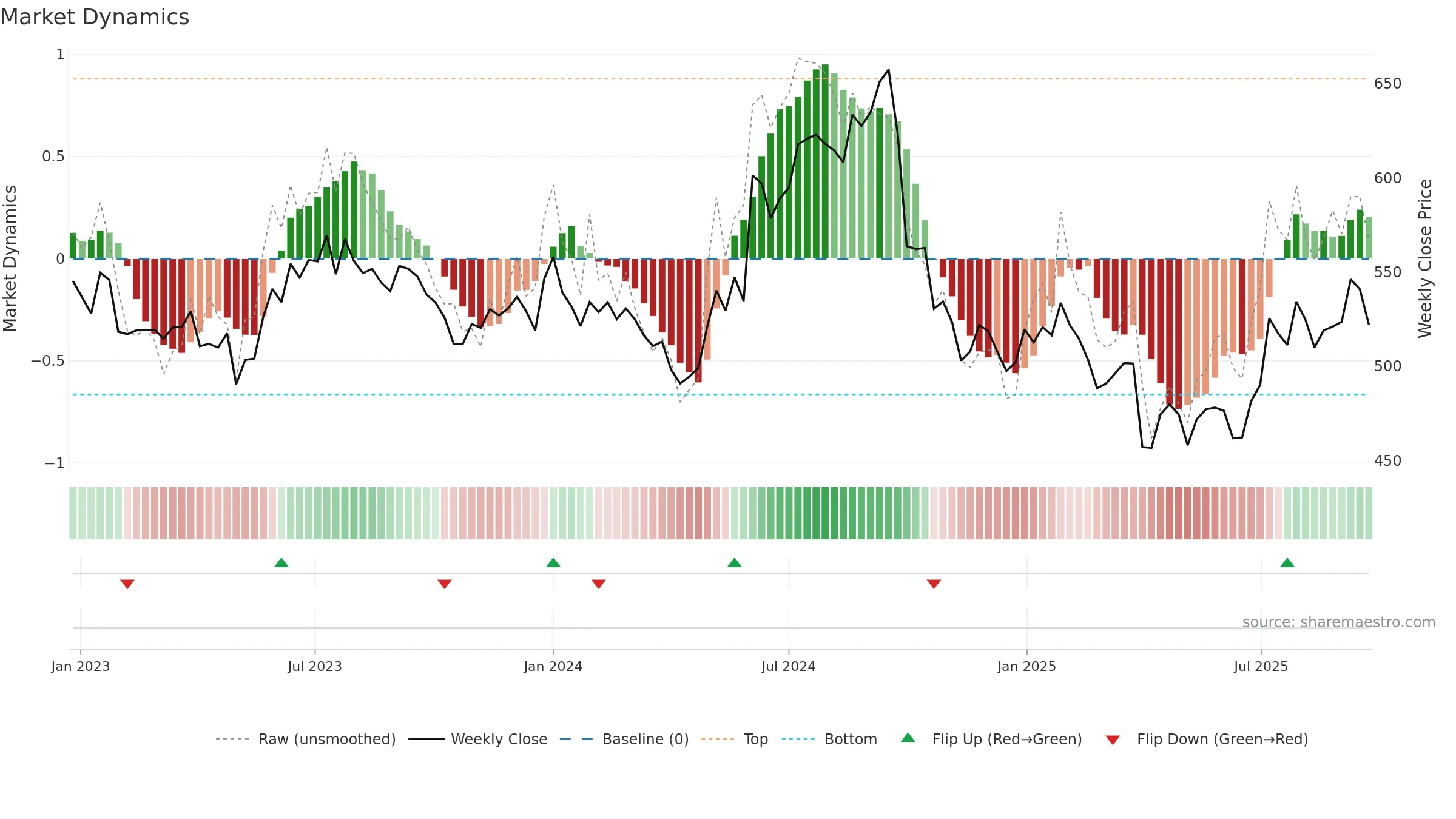Click the green Flip Up legend triangle
This screenshot has height=819, width=1456.
(x=908, y=738)
